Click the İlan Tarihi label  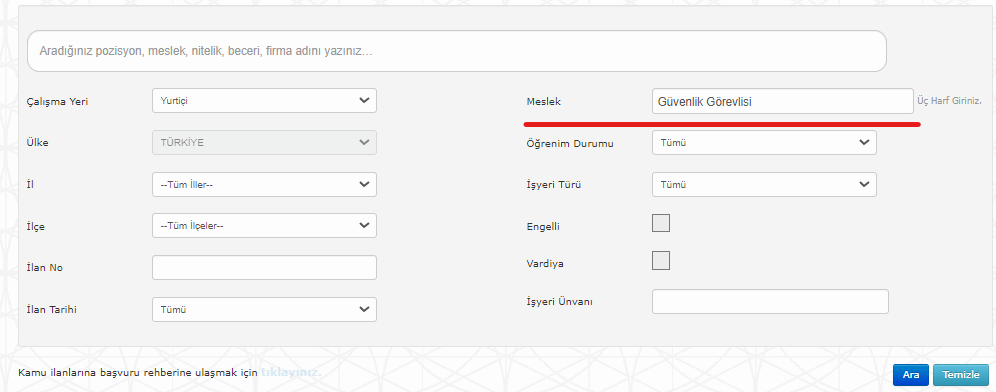tap(52, 310)
